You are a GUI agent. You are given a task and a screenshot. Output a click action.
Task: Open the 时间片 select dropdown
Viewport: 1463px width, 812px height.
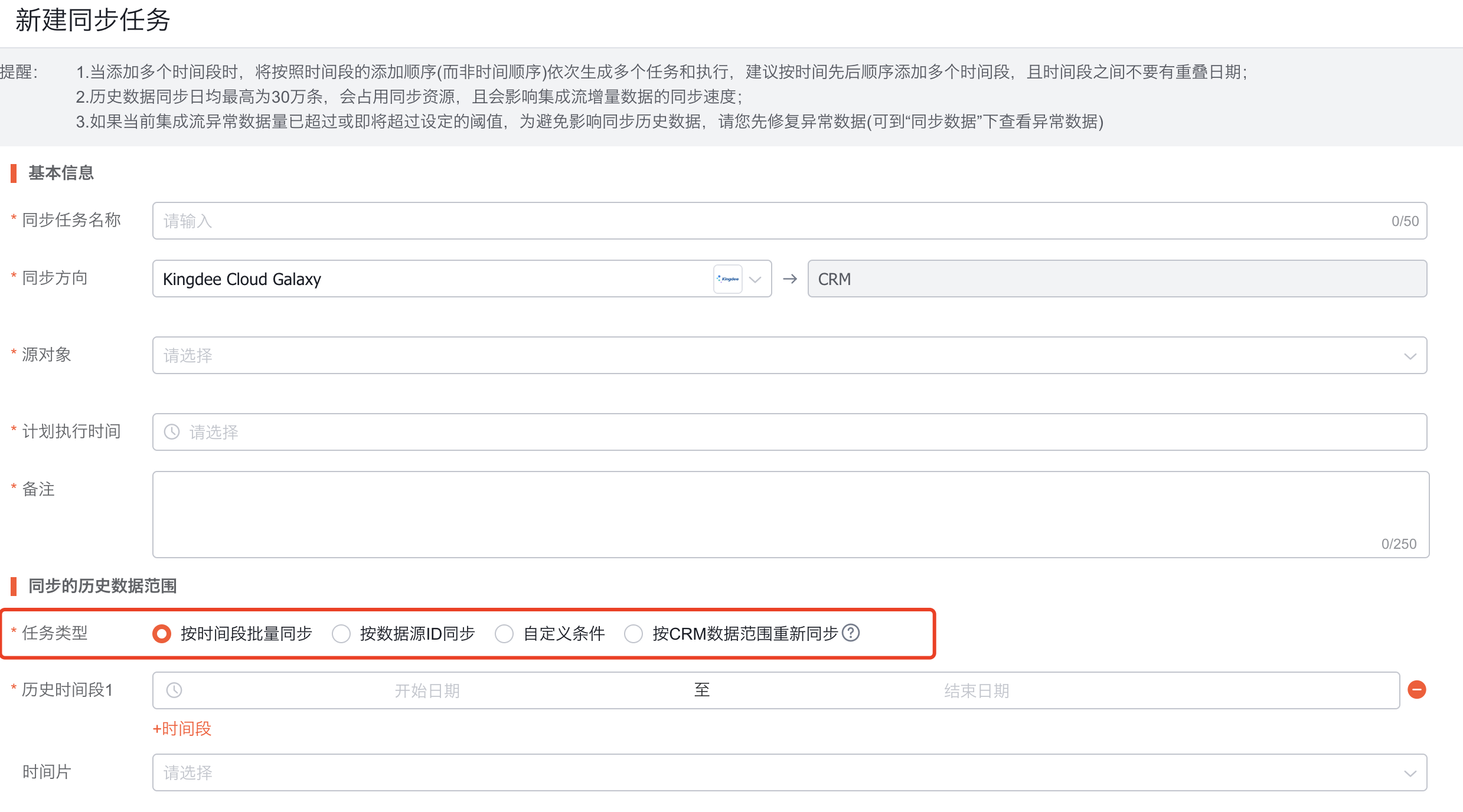(x=789, y=772)
